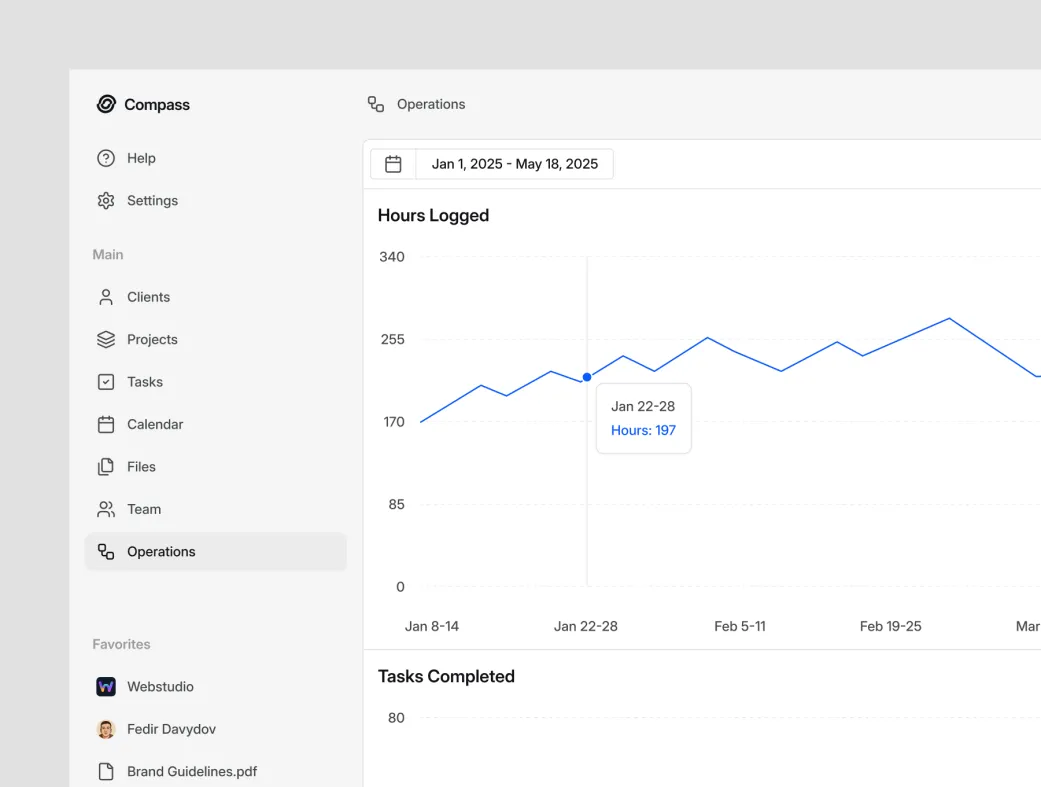Click the Compass logo icon
The image size is (1041, 787).
[x=106, y=104]
